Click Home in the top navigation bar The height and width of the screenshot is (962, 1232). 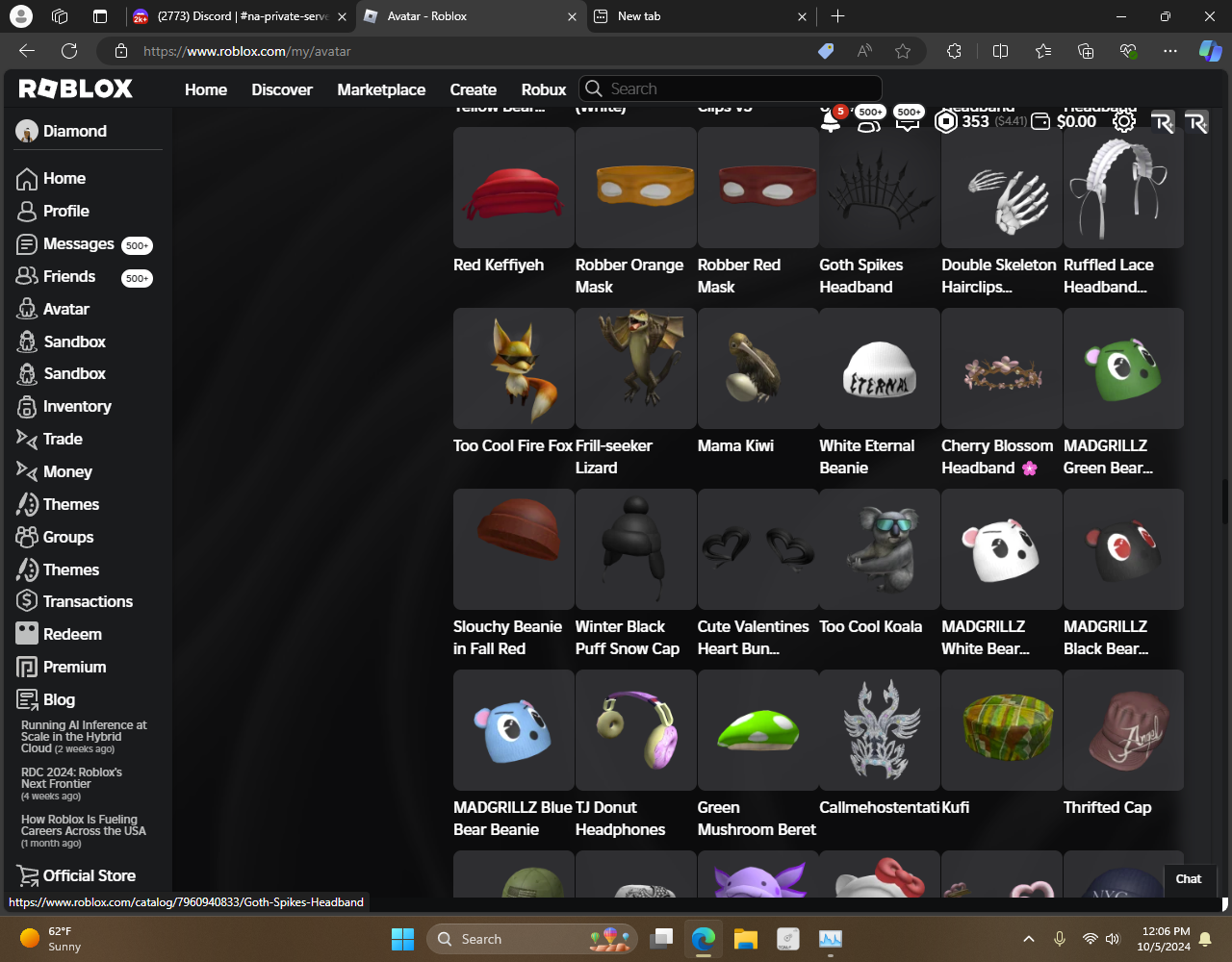coord(206,89)
